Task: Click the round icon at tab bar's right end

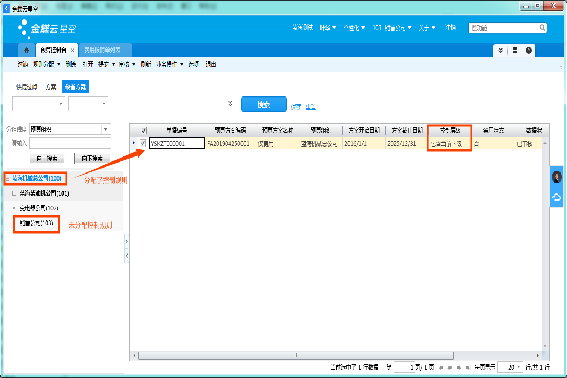Action: [x=529, y=50]
